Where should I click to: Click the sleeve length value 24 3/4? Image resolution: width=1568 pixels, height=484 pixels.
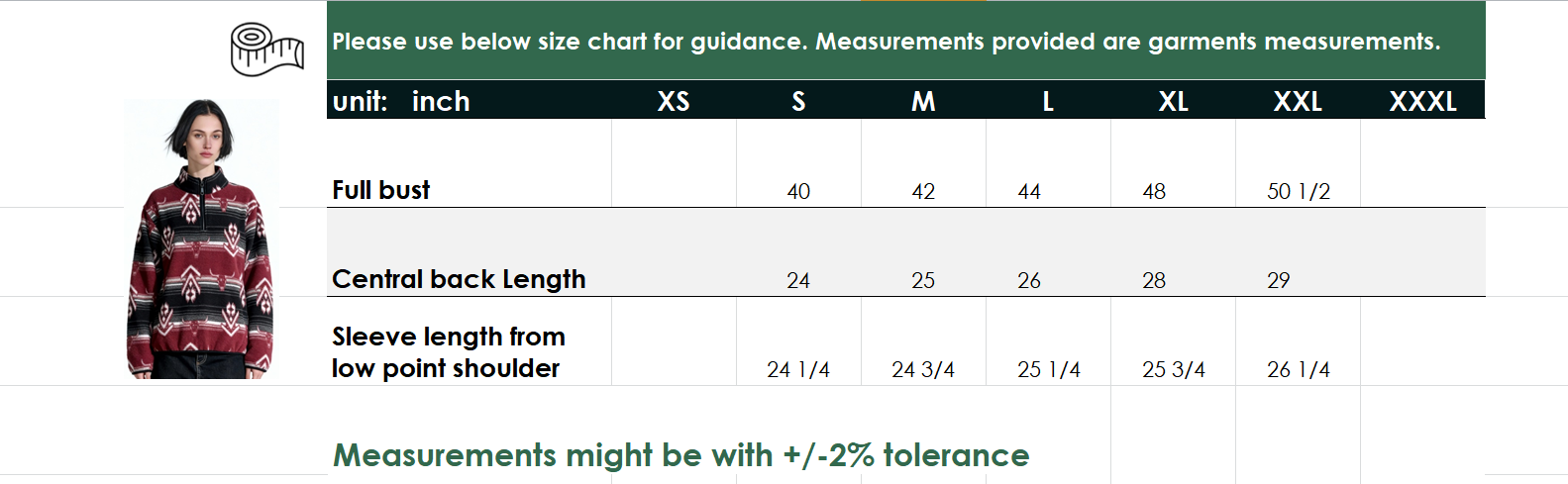pyautogui.click(x=923, y=369)
